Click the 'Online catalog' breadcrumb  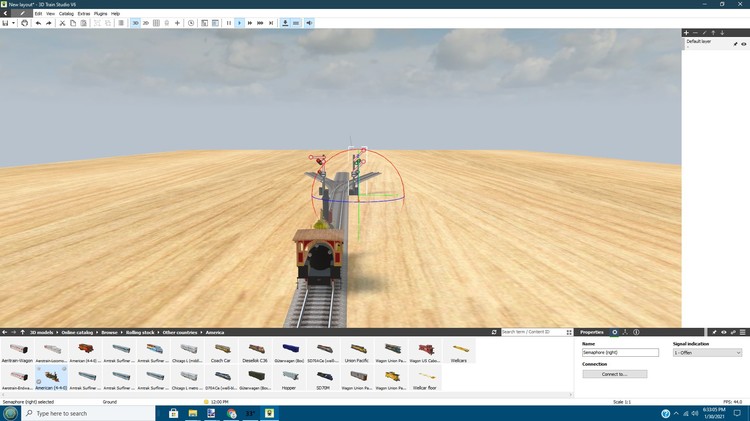coord(77,332)
